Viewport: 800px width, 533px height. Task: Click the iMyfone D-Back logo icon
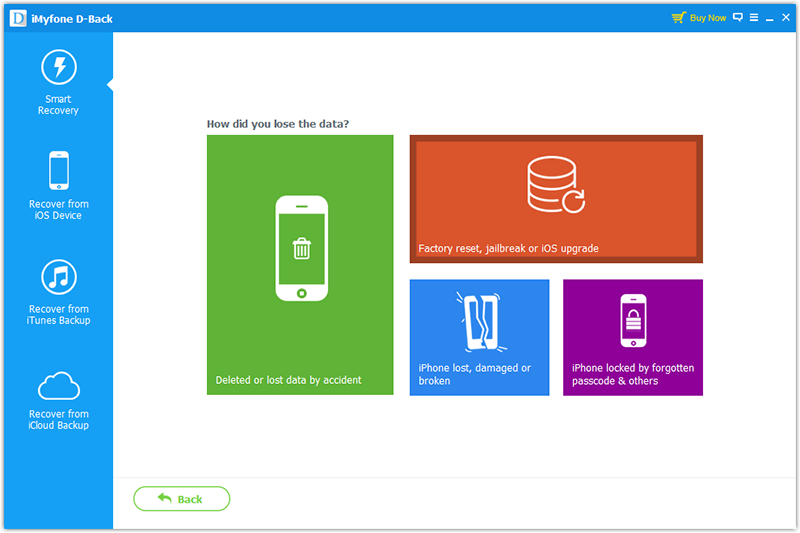(x=18, y=19)
